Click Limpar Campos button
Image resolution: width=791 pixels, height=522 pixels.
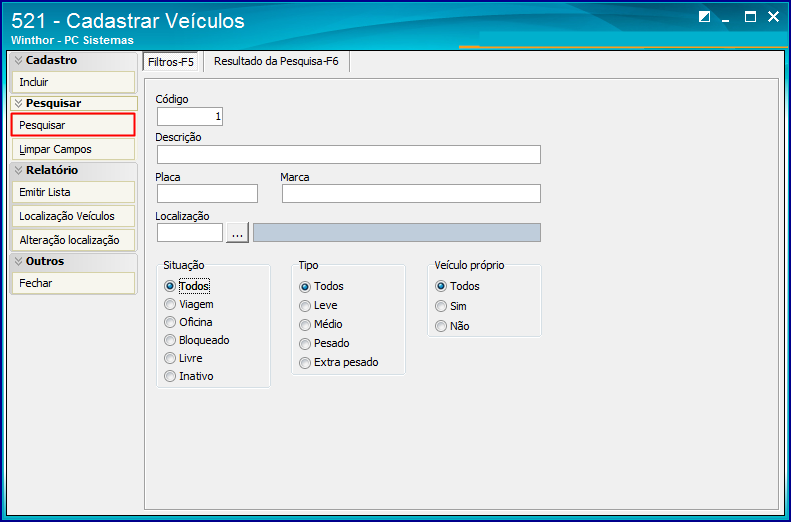coord(73,149)
